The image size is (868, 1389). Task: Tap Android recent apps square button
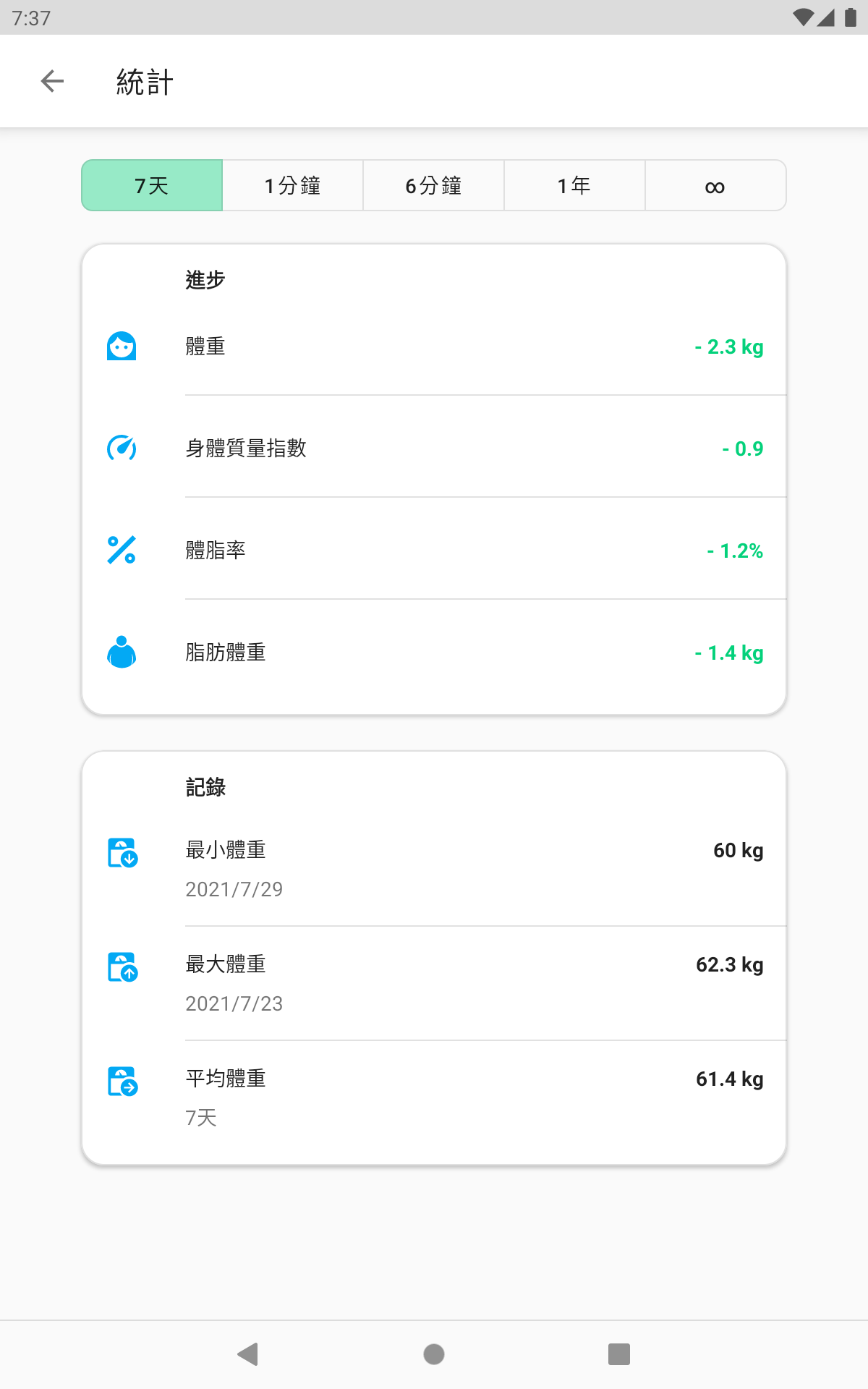[x=619, y=1354]
